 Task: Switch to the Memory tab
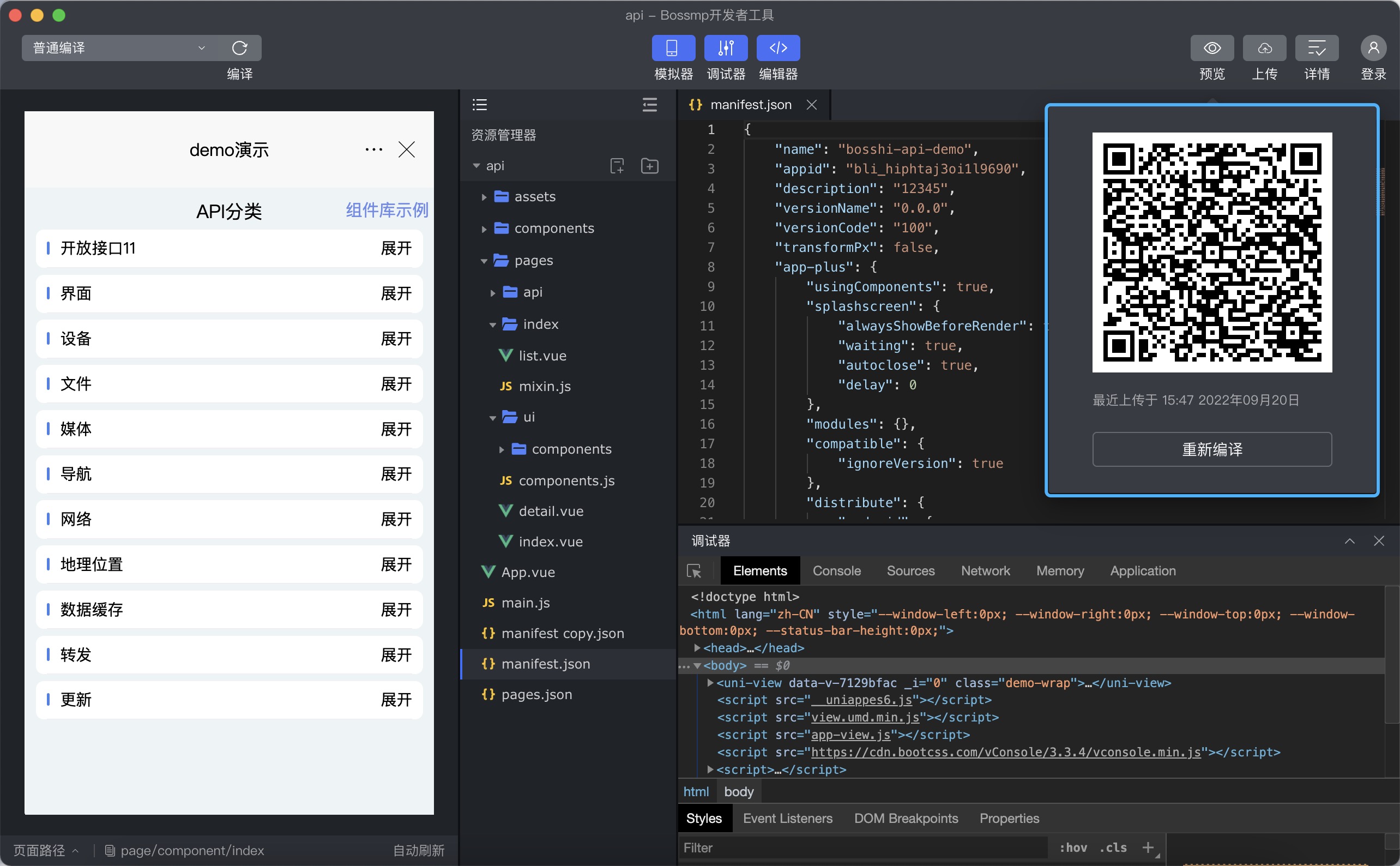(1060, 570)
